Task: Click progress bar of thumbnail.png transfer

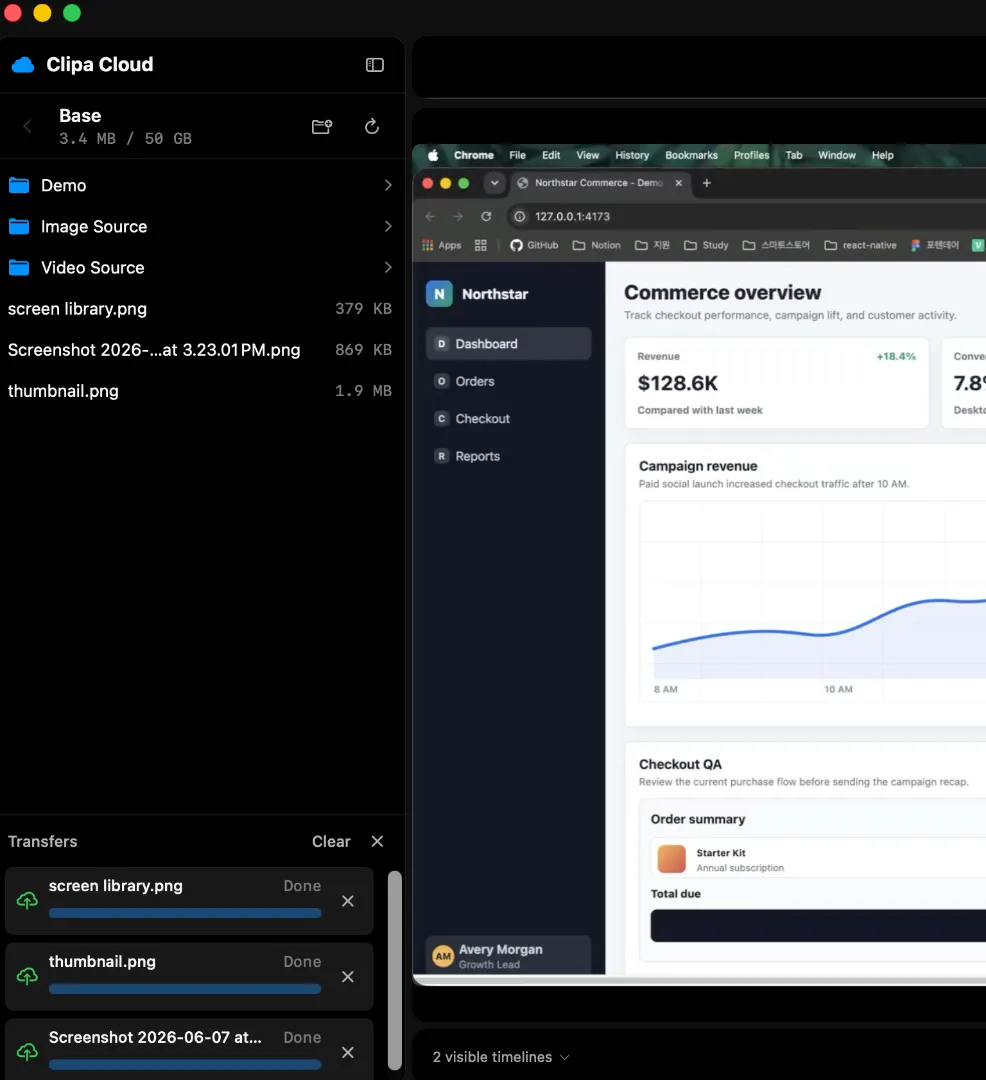Action: click(x=185, y=989)
